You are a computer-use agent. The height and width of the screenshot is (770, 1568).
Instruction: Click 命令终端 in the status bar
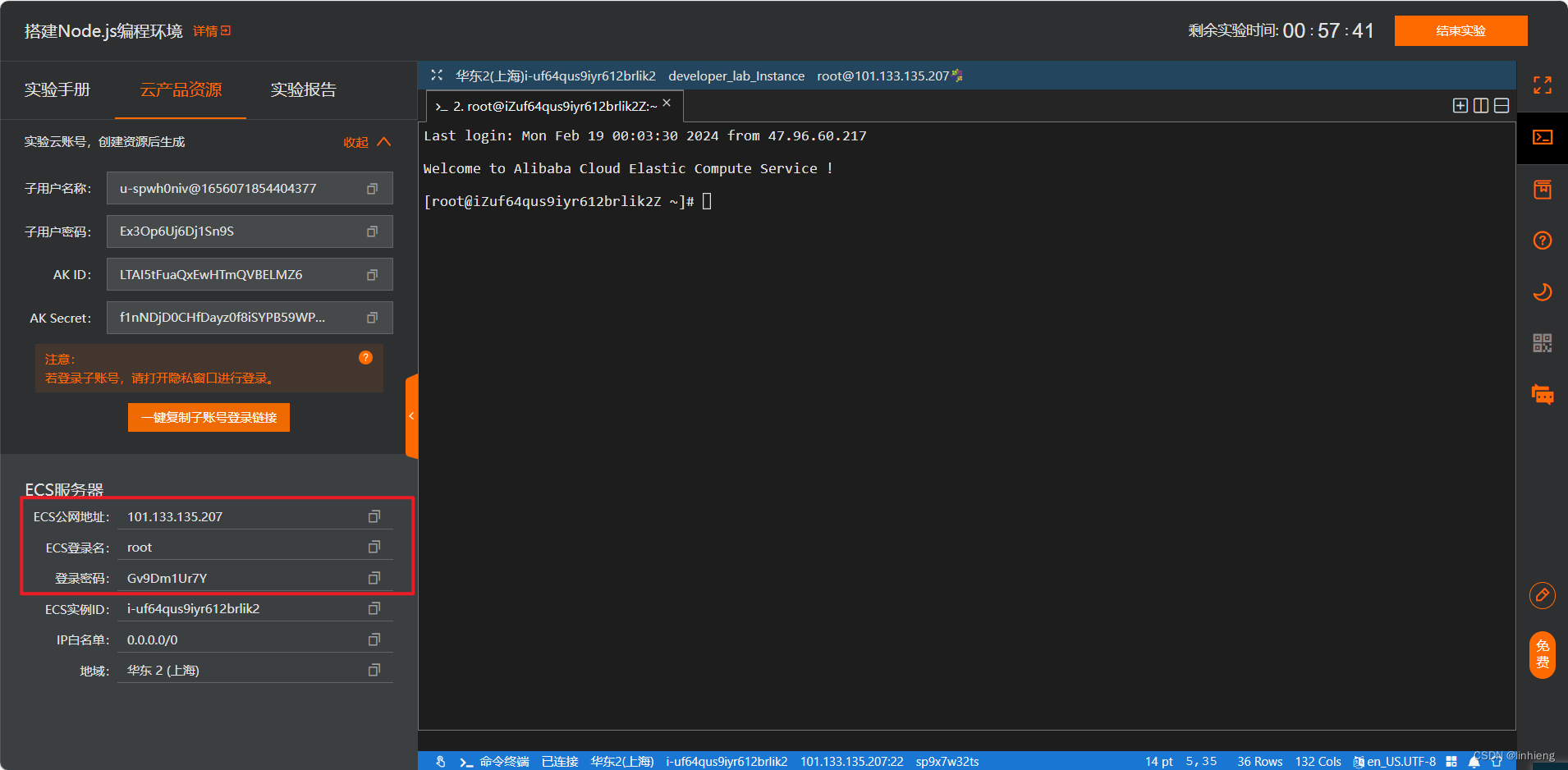505,762
